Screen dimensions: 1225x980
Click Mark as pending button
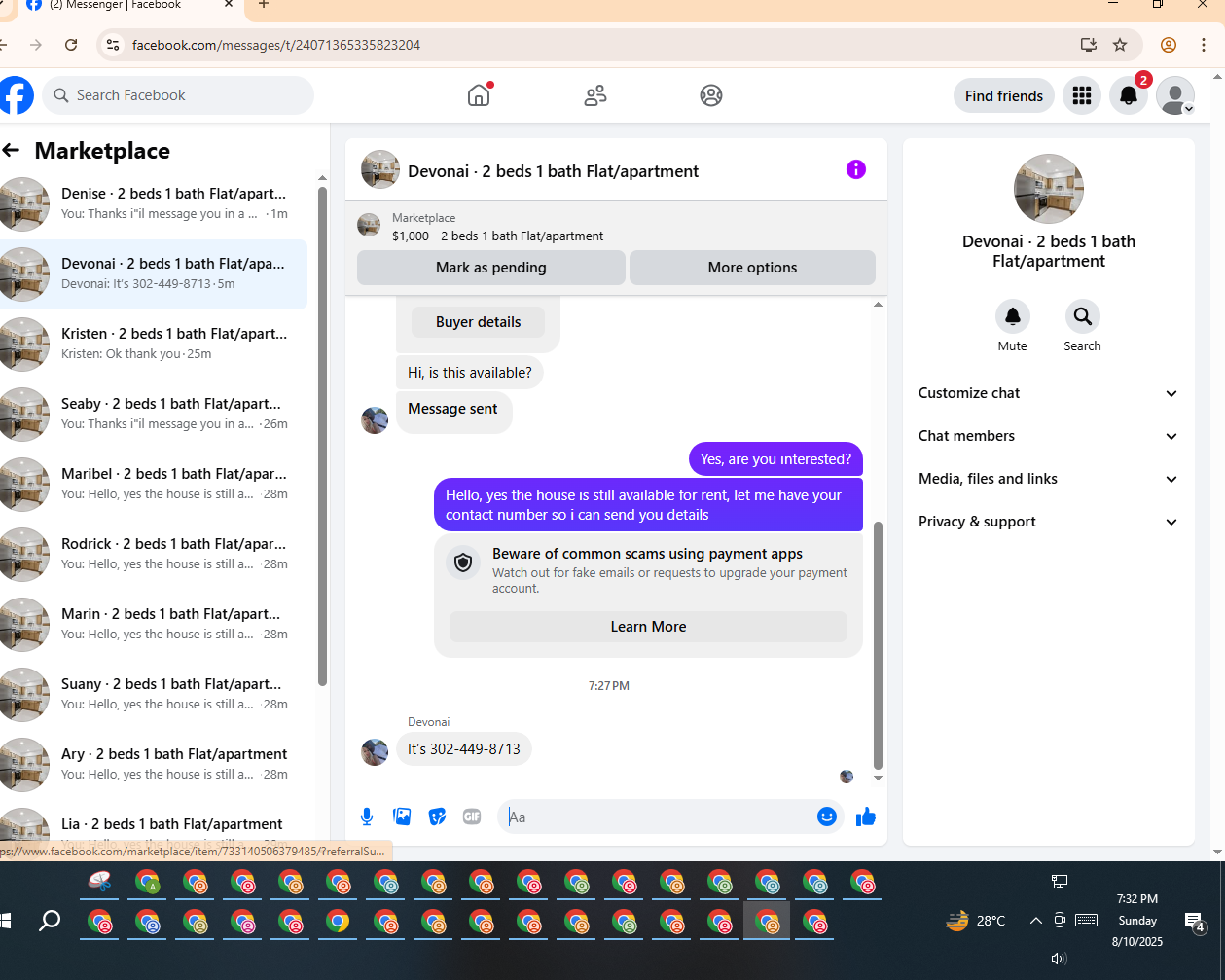(x=491, y=268)
